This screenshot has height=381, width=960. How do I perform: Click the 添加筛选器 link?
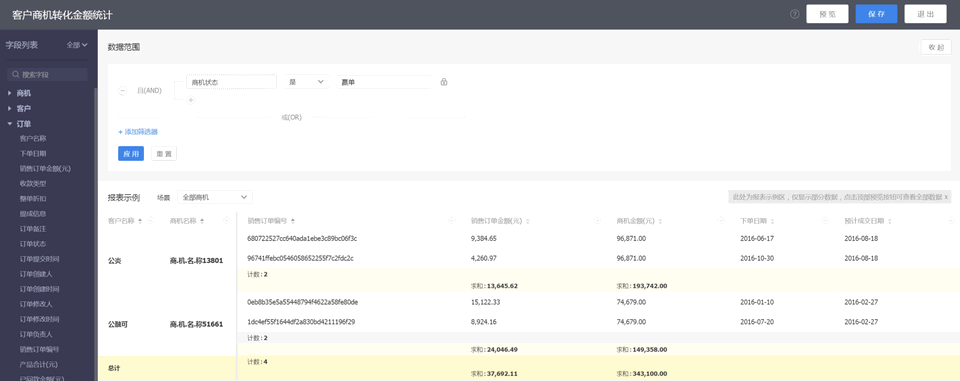click(138, 132)
